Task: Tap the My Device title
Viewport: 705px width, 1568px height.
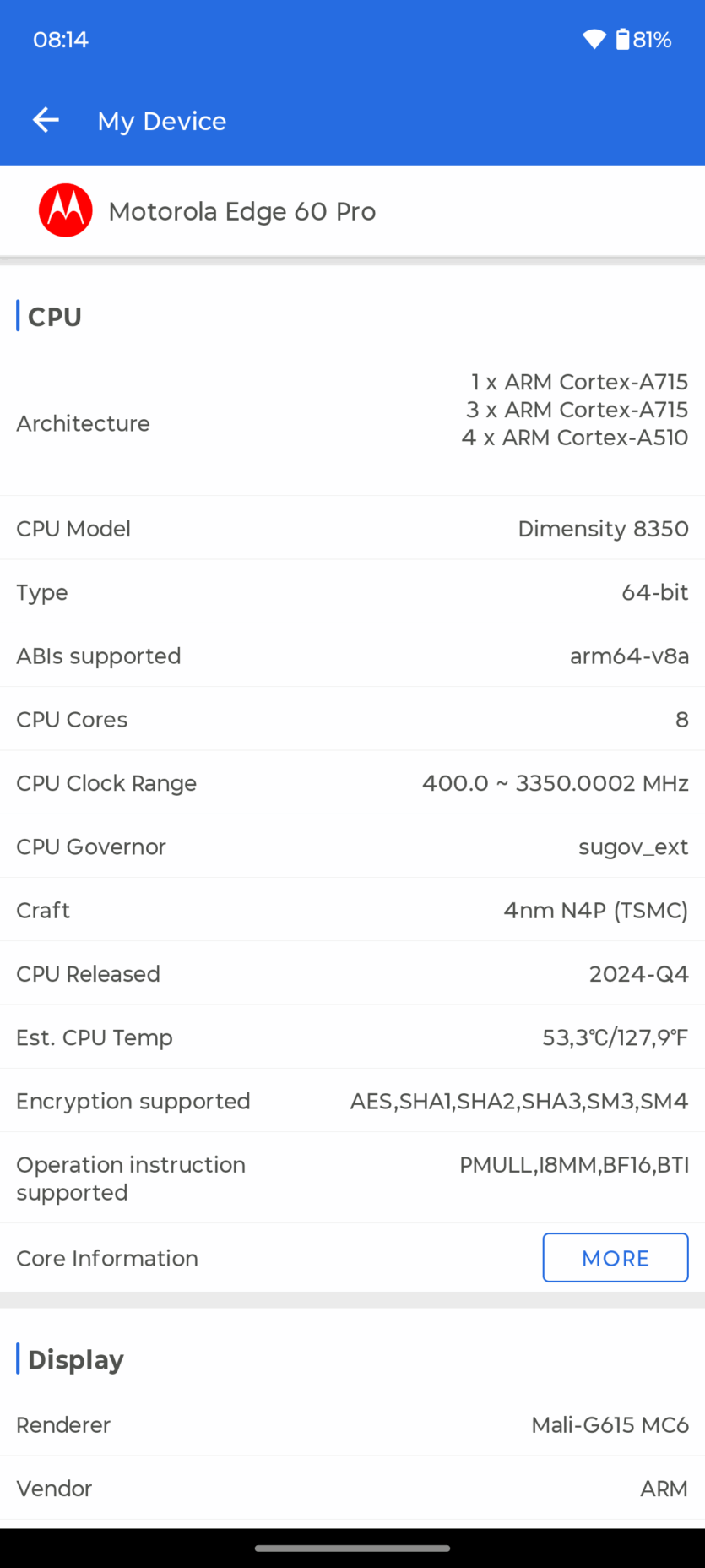Action: coord(162,121)
